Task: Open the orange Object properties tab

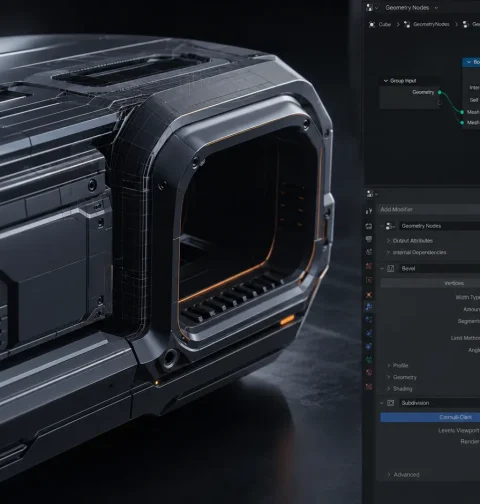Action: coord(369,295)
